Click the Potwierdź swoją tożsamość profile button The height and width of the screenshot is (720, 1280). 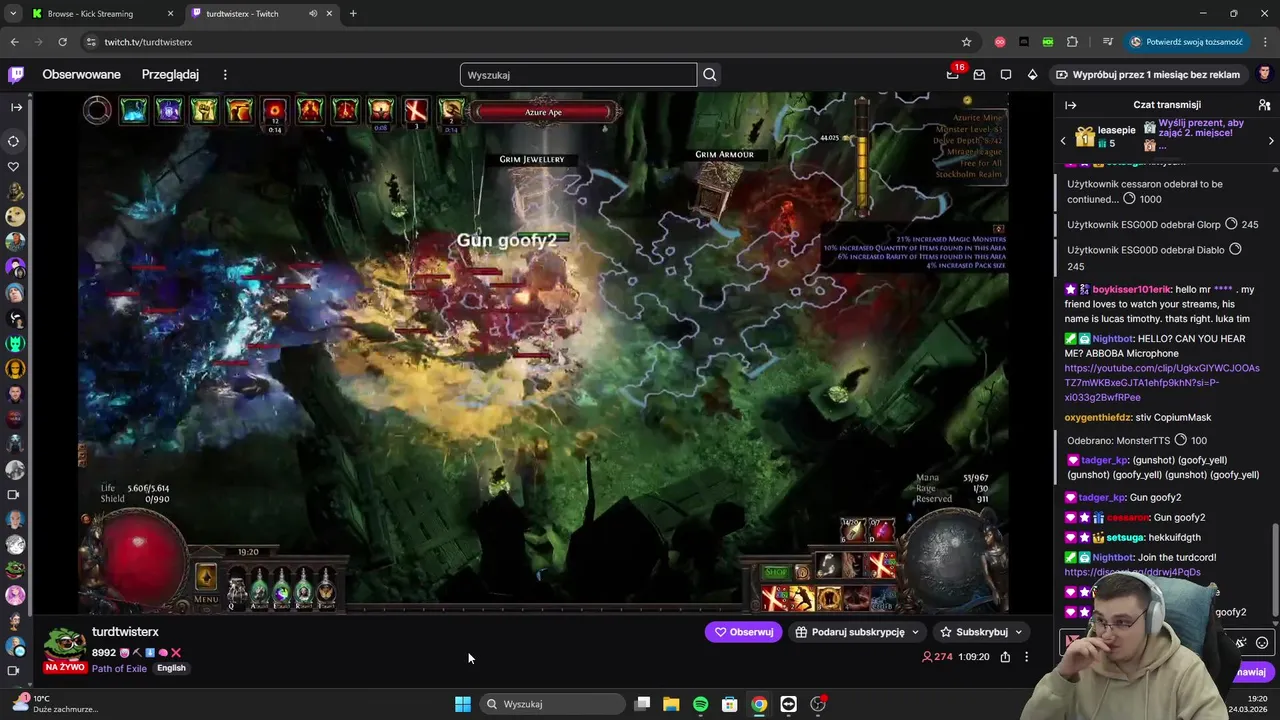(1186, 42)
